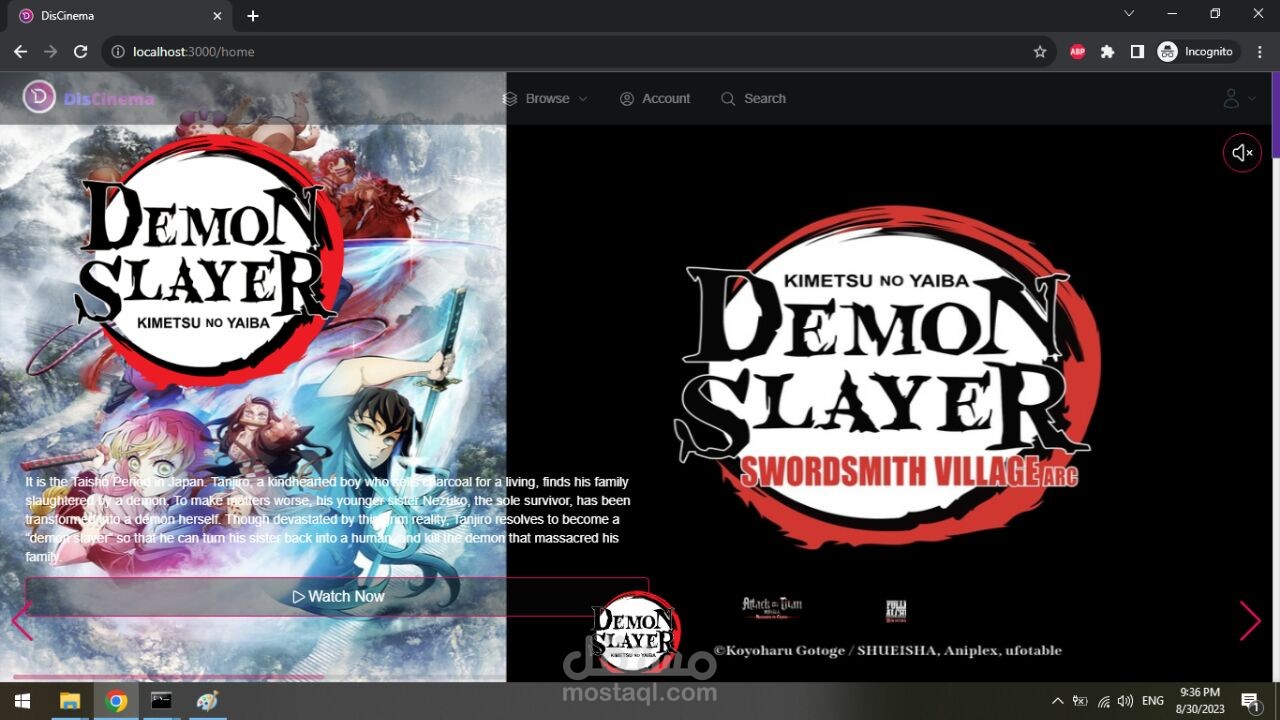Close the DisCinema tab

tap(218, 16)
